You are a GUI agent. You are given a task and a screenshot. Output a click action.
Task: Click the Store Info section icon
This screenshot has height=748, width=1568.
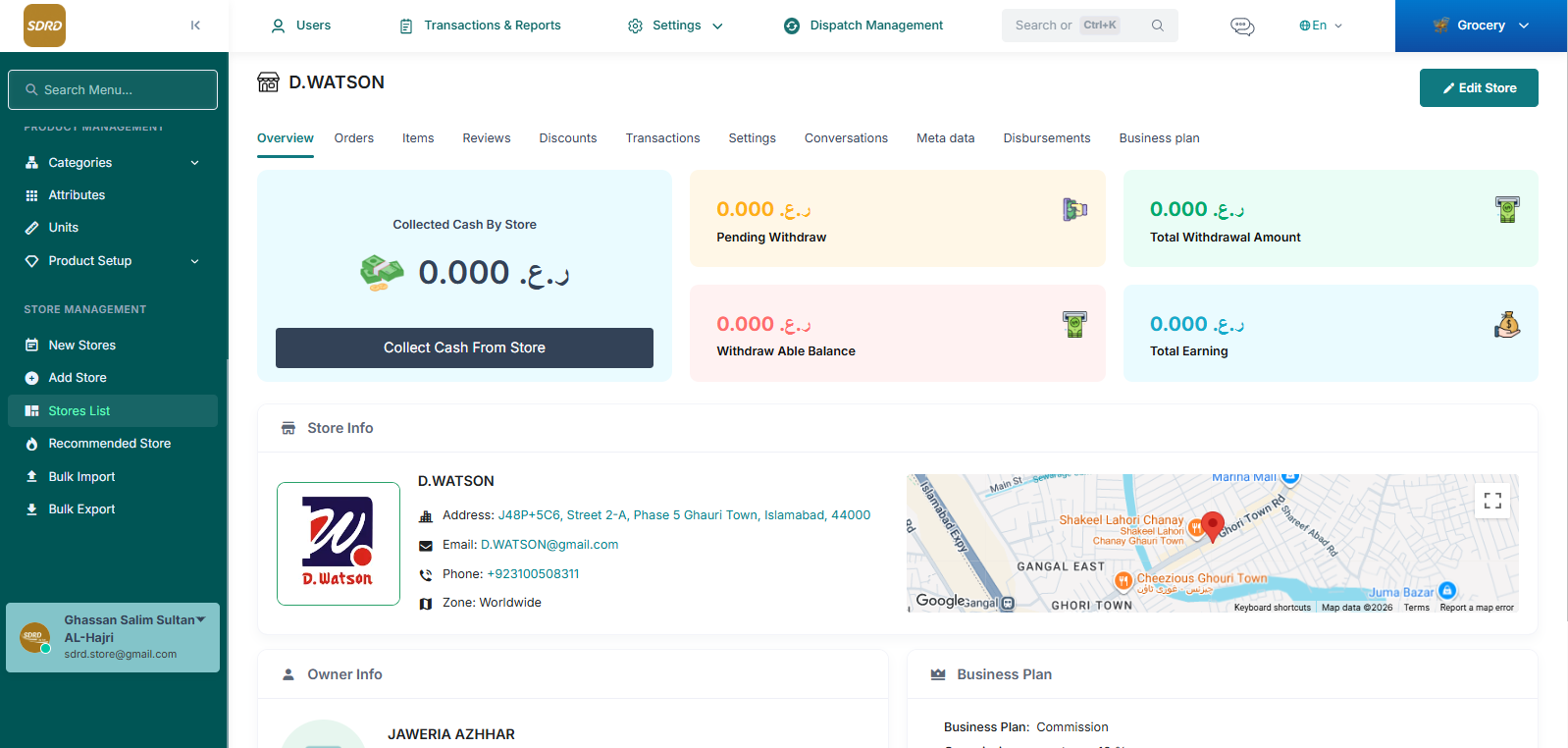pos(288,428)
